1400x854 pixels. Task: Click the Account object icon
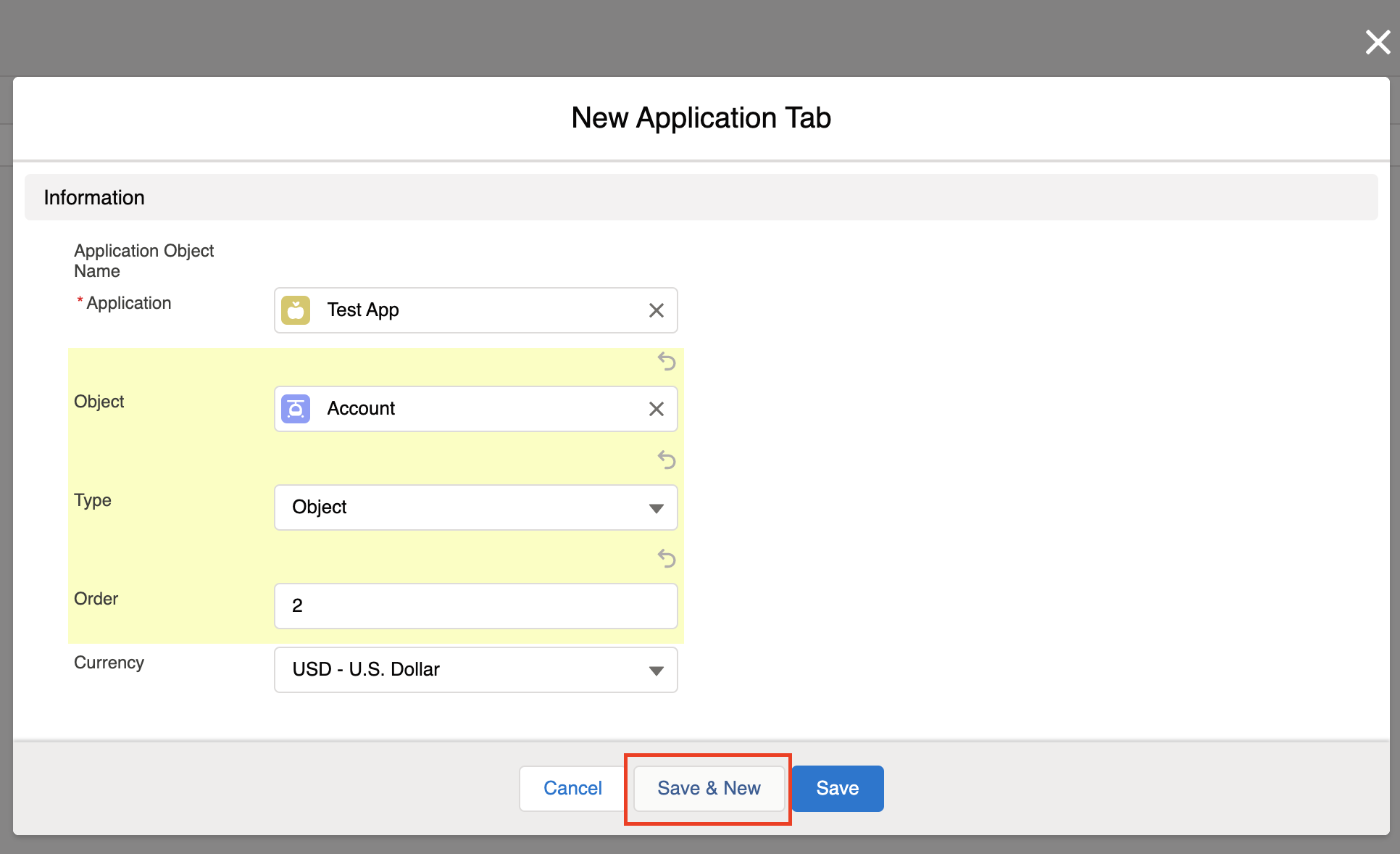coord(296,409)
